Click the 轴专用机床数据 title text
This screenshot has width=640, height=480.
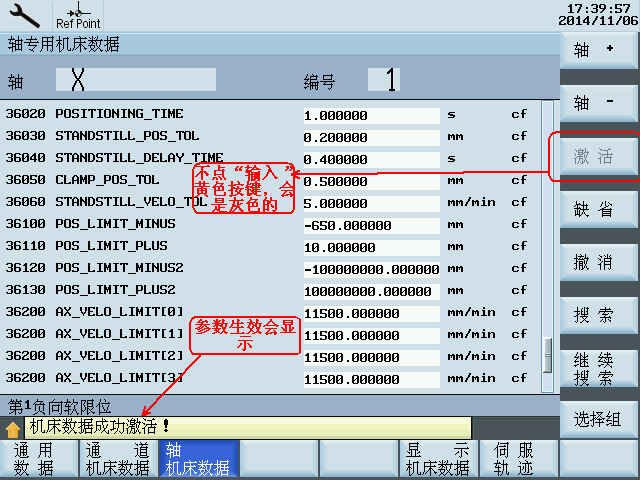[x=64, y=44]
